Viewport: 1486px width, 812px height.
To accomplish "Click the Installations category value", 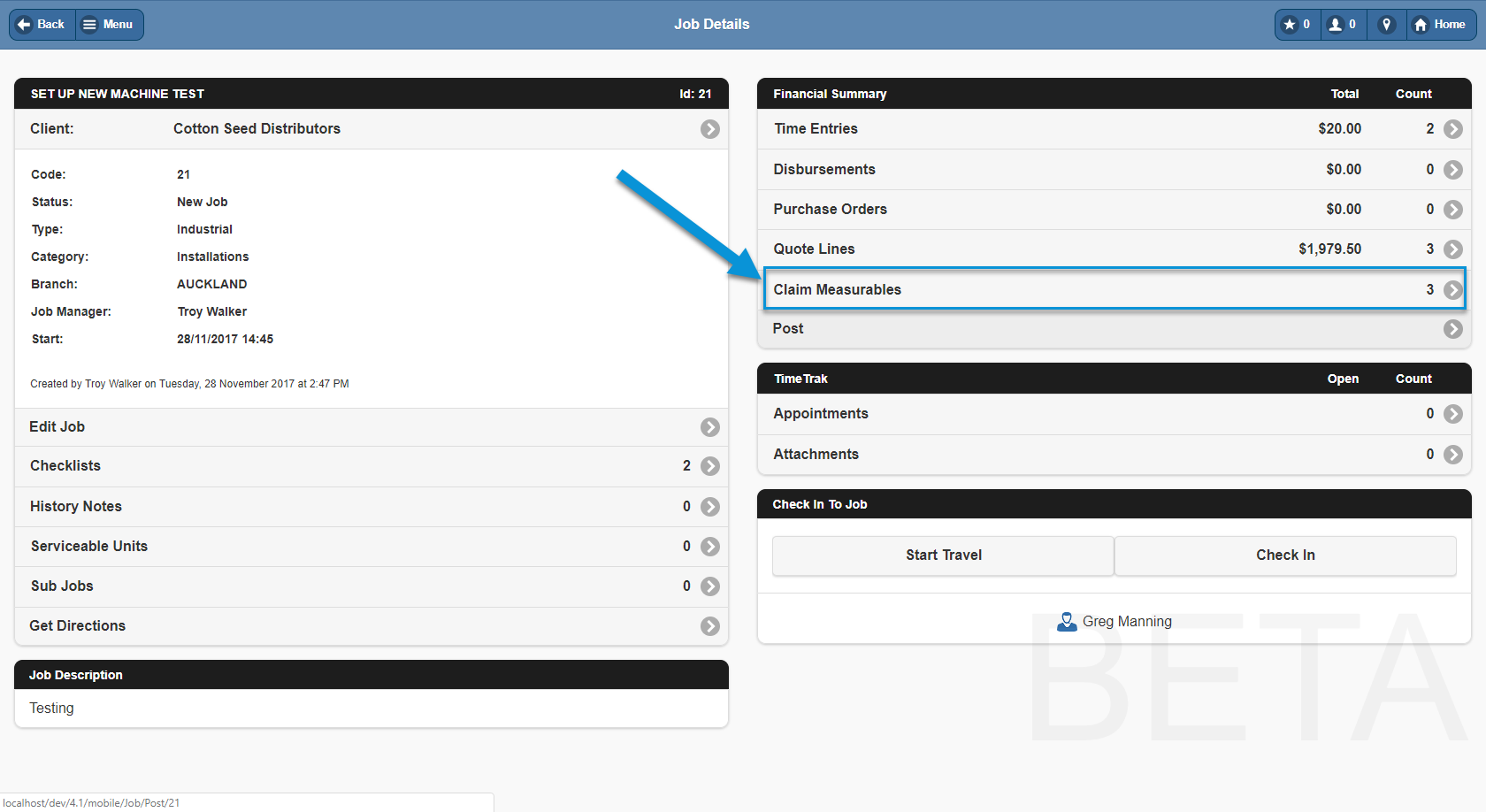I will pos(213,257).
